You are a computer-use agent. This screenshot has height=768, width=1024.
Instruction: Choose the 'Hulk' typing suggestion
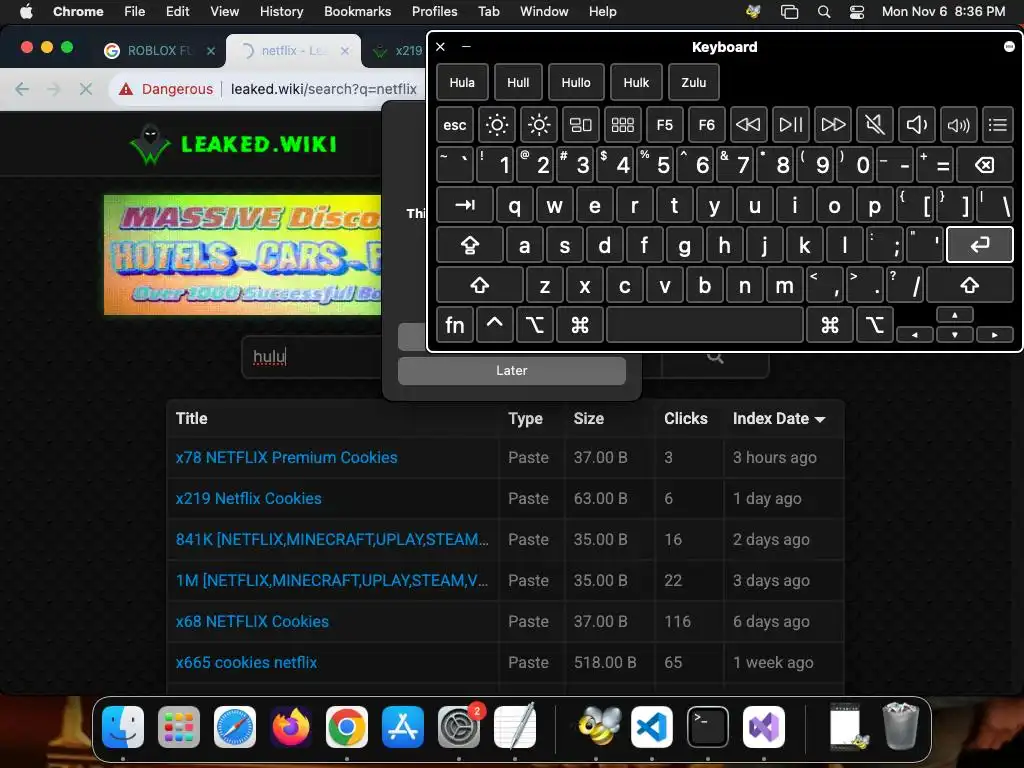point(636,82)
